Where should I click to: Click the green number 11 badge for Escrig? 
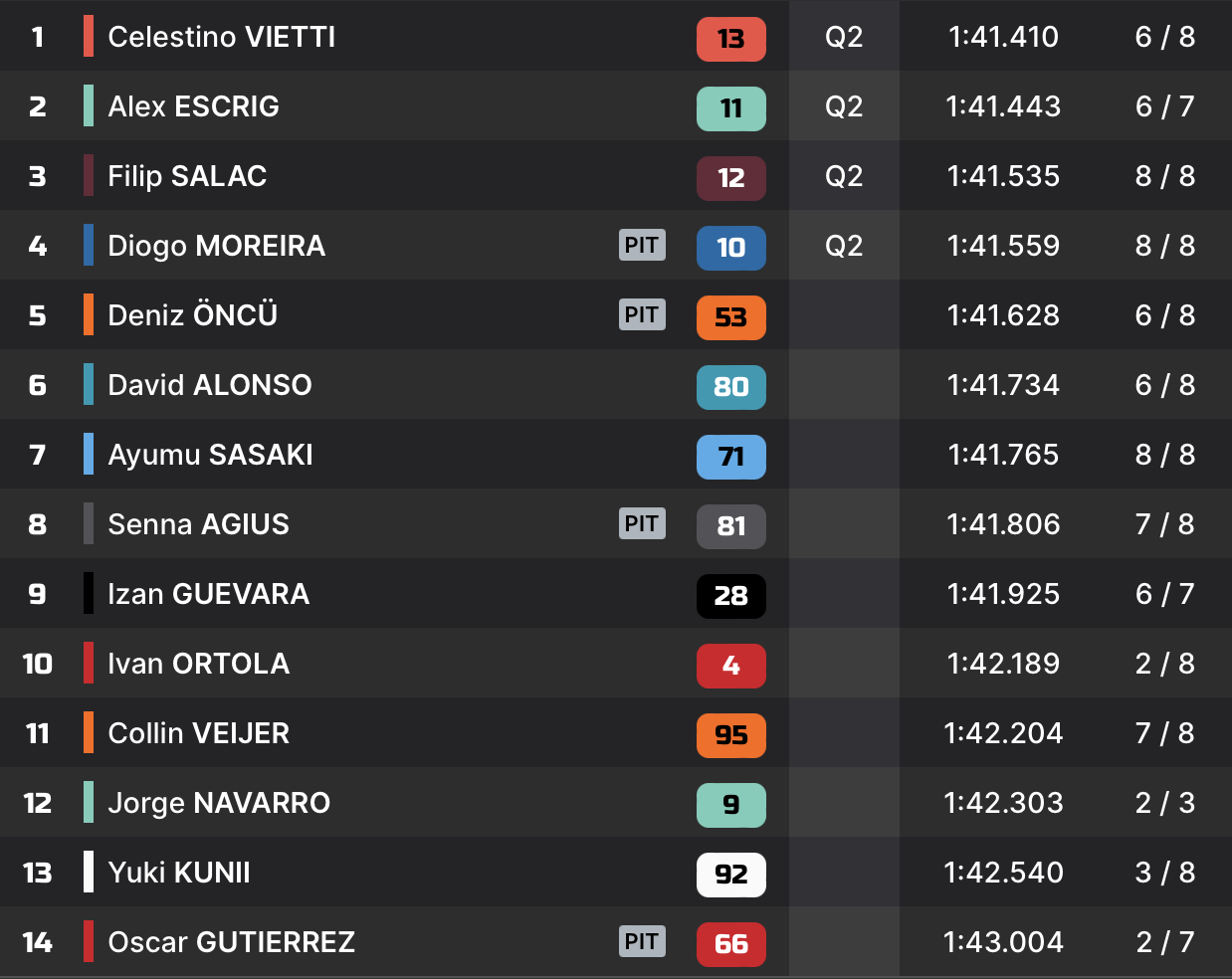coord(730,108)
